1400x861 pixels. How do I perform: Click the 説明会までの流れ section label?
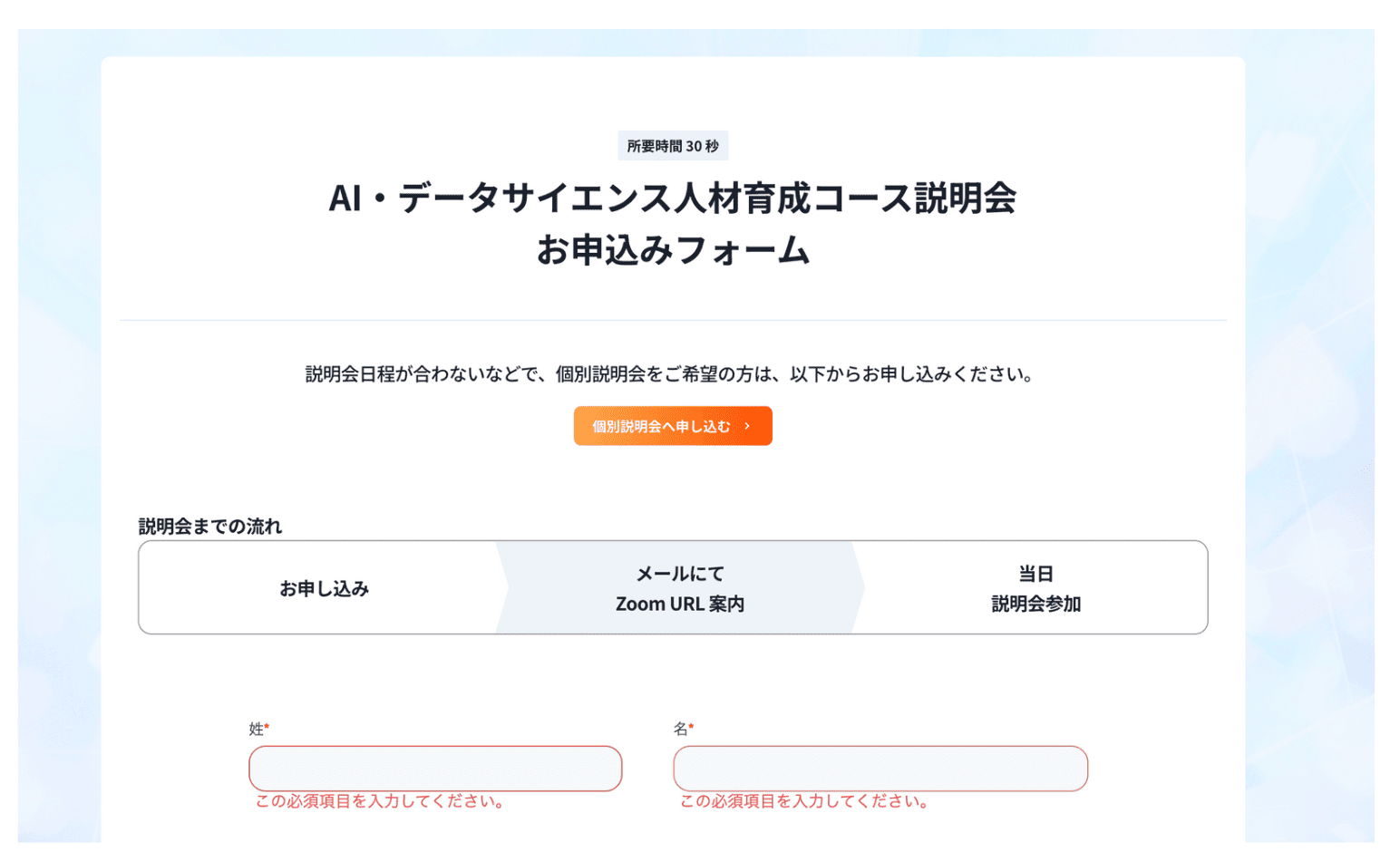click(x=209, y=527)
